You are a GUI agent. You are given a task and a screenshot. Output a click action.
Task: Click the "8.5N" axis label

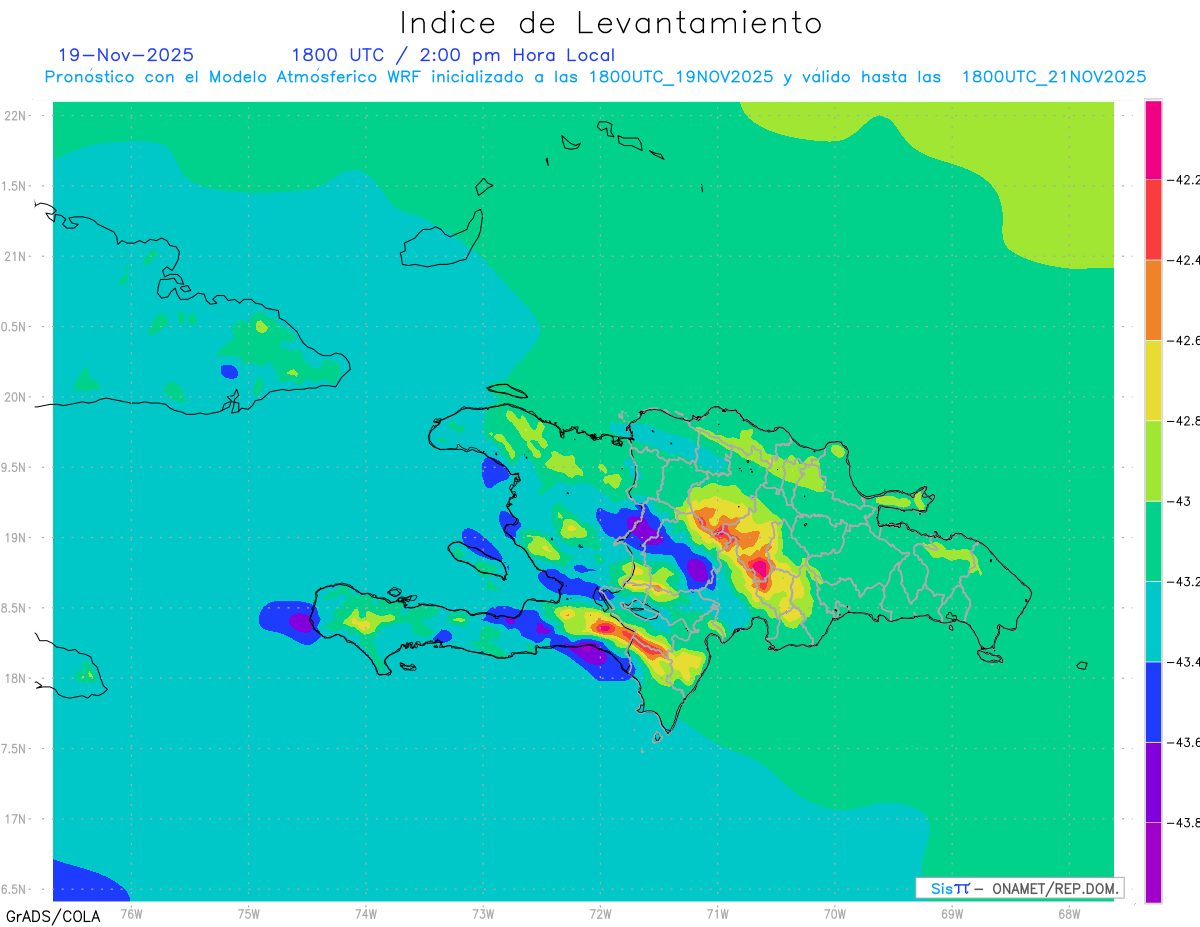click(x=15, y=608)
